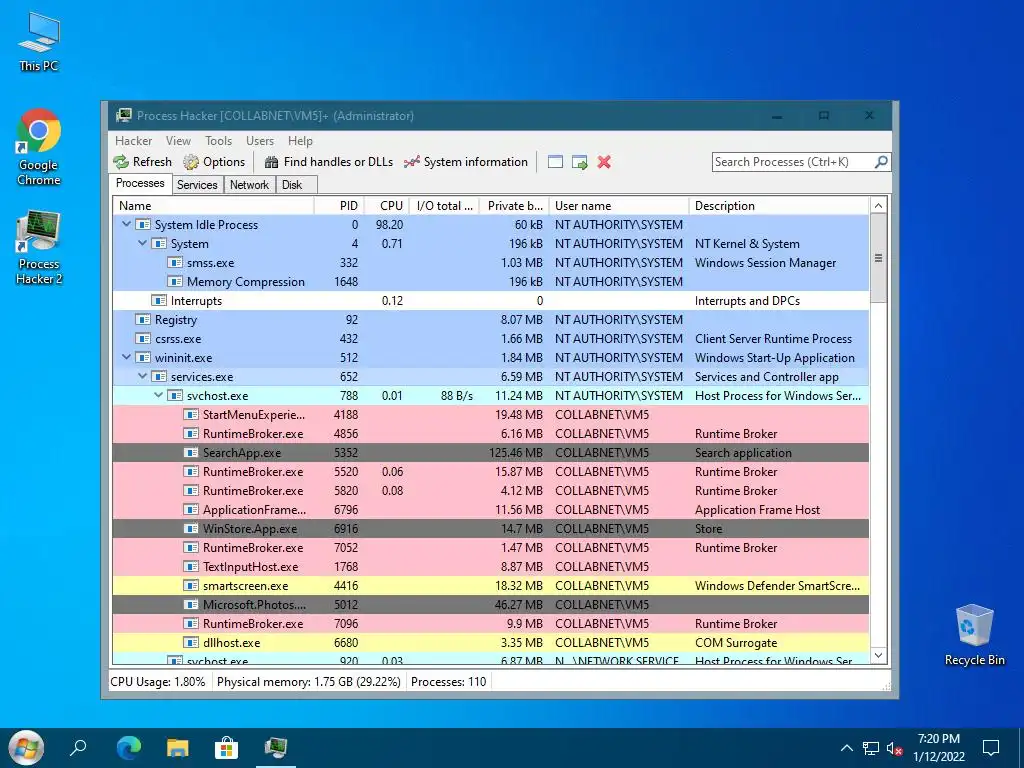1024x768 pixels.
Task: Click the SearchApp.exe process icon
Action: (x=191, y=453)
